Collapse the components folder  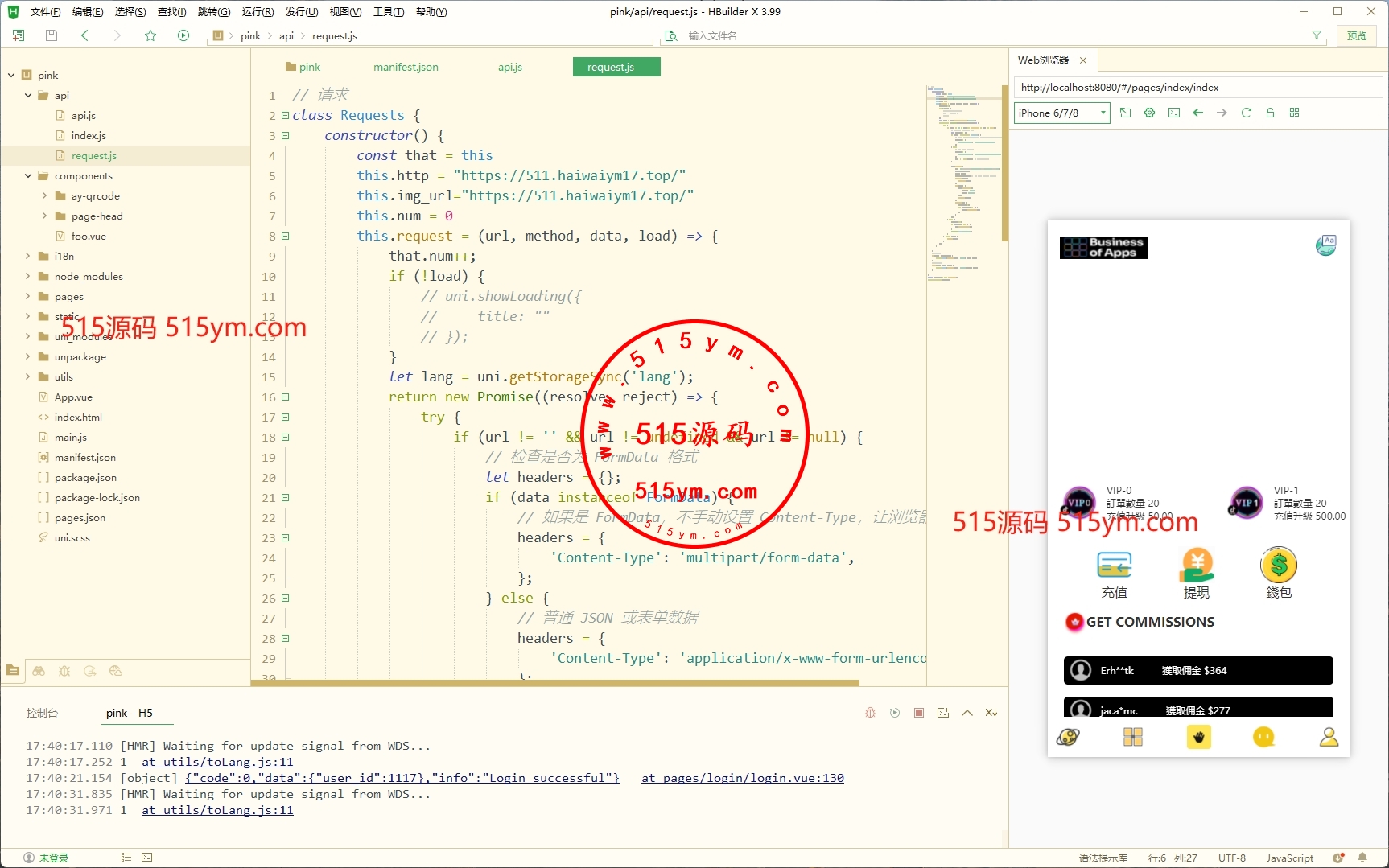pos(28,176)
